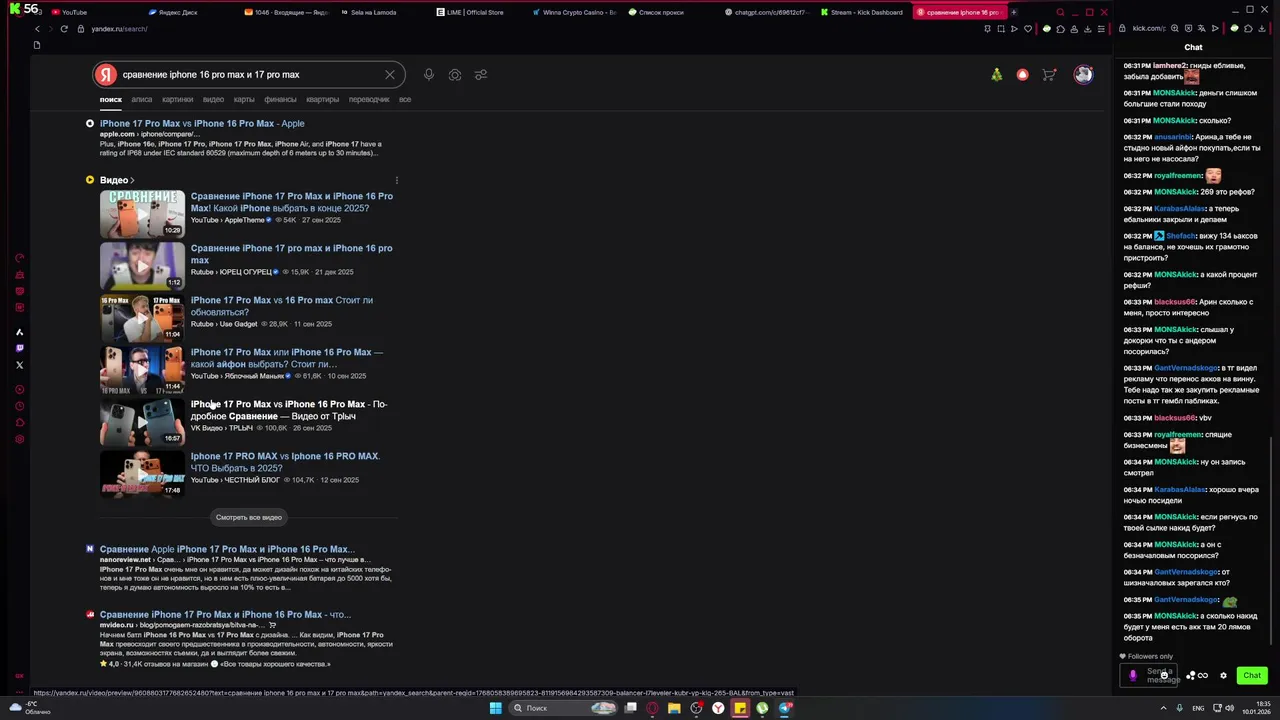Open search settings icon beside camera icon

(481, 75)
